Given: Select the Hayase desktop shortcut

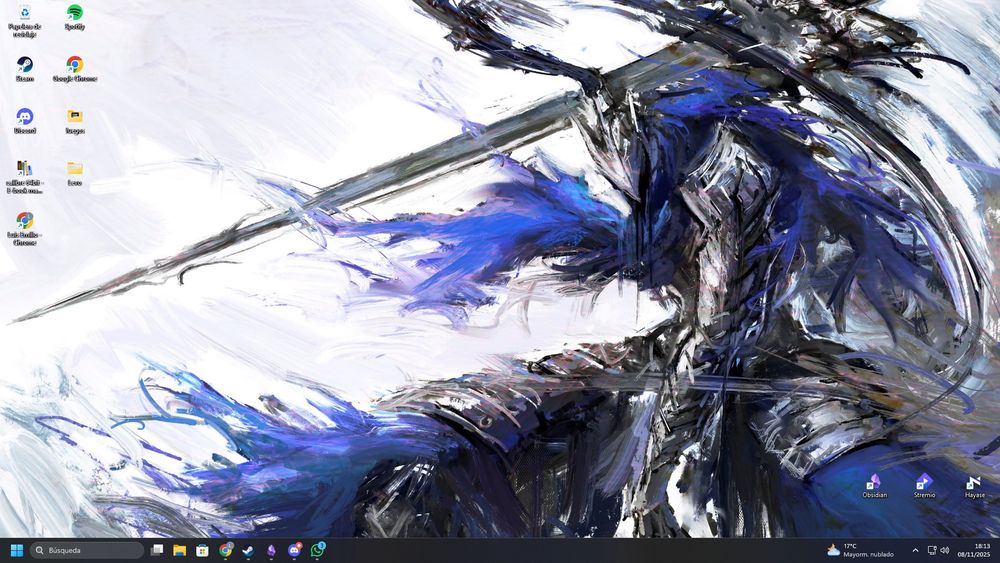Looking at the screenshot, I should (974, 486).
